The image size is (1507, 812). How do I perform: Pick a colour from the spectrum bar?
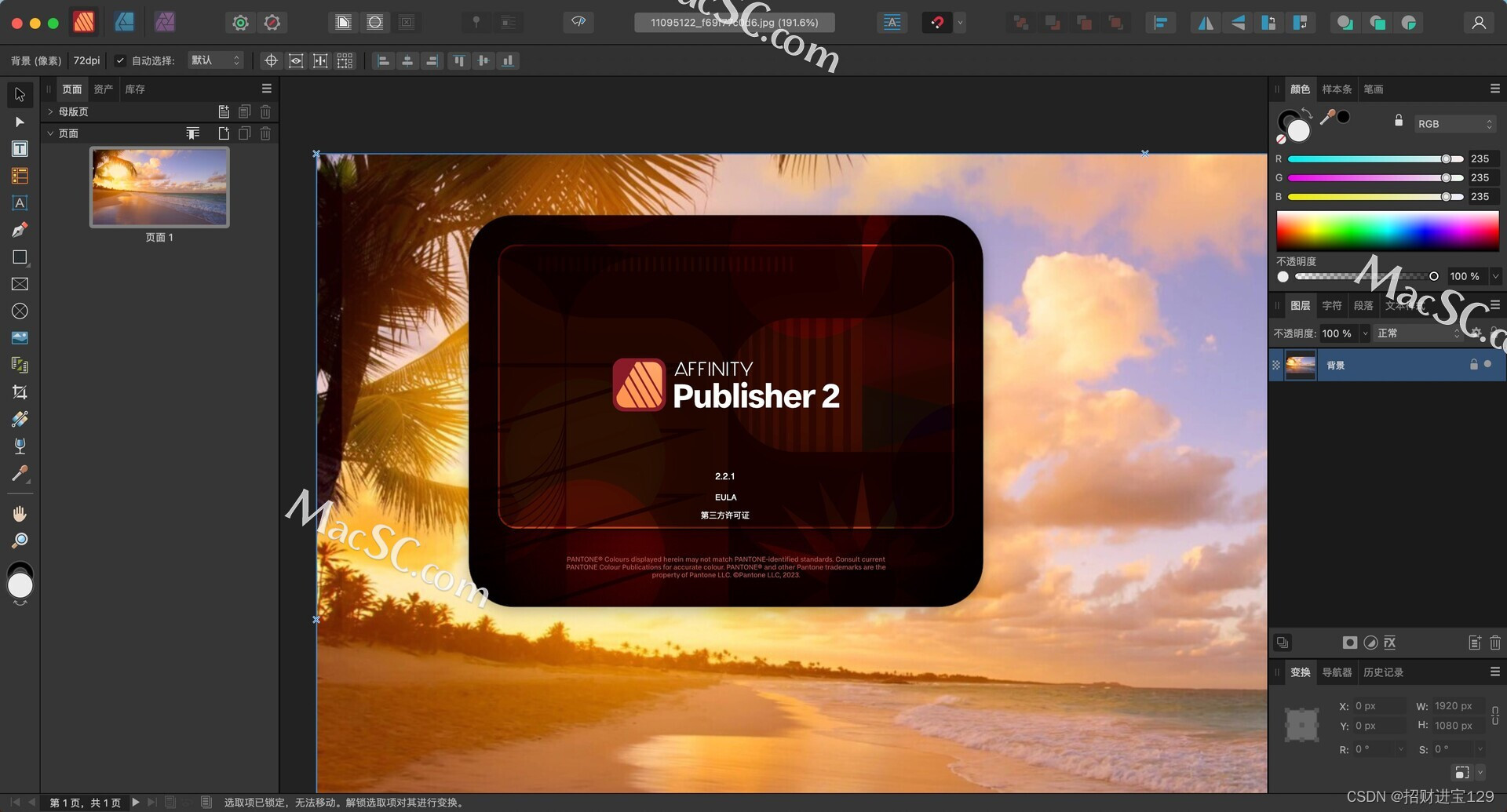(1387, 230)
